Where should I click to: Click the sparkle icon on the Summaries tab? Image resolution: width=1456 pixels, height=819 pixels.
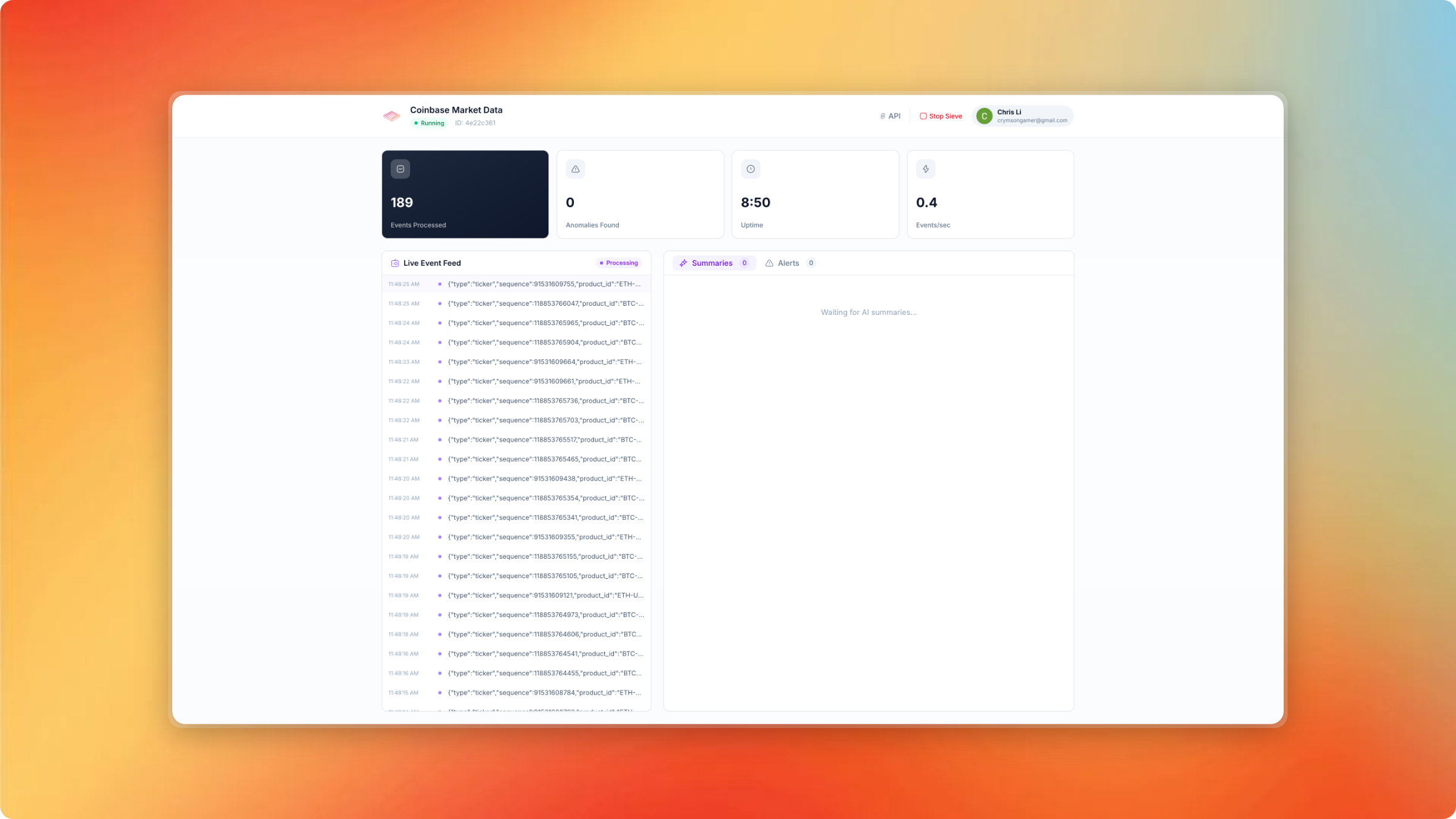coord(683,263)
